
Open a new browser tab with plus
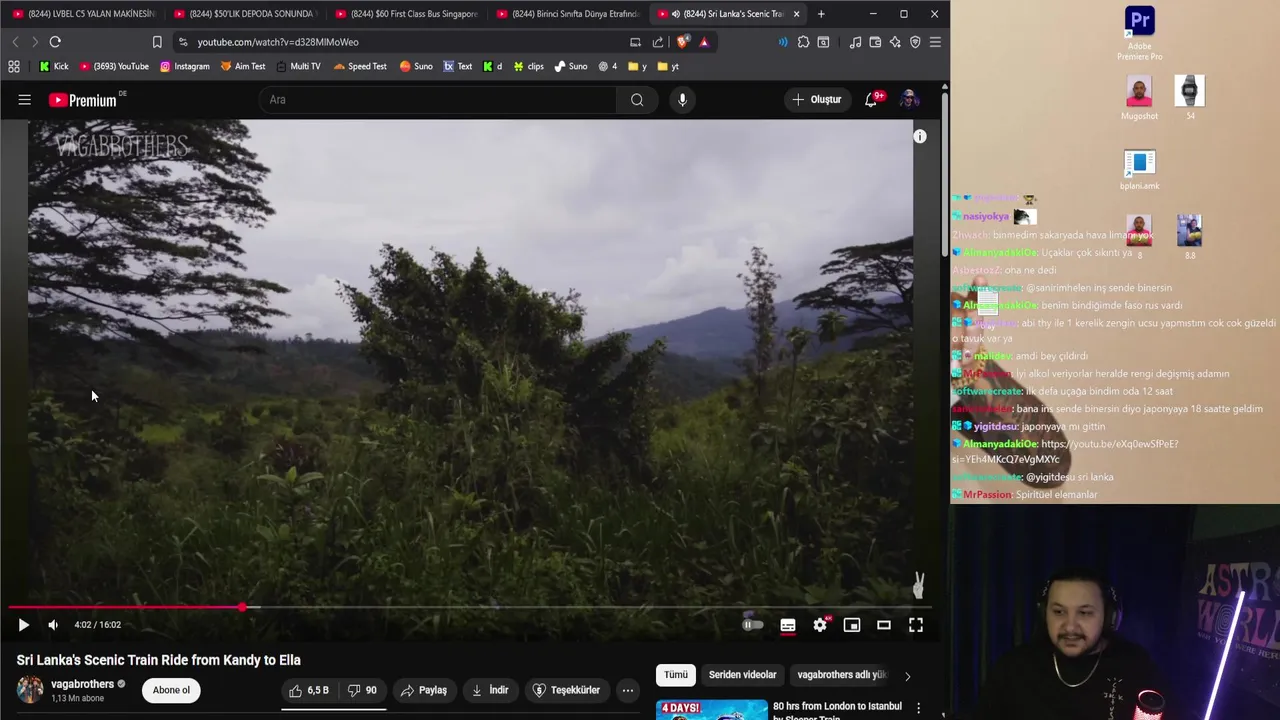(x=821, y=14)
